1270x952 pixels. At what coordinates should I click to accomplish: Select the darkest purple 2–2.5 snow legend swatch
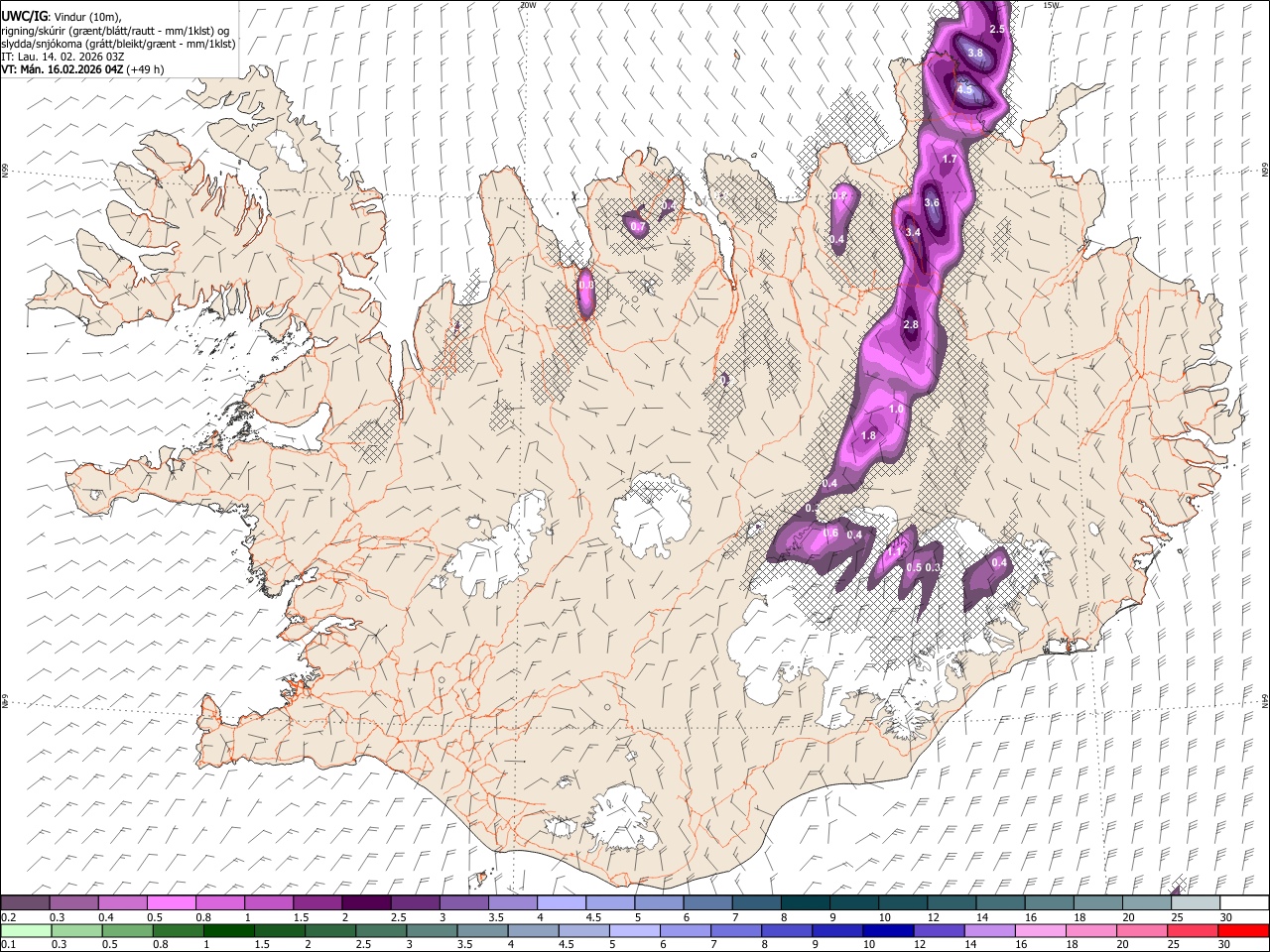point(366,903)
